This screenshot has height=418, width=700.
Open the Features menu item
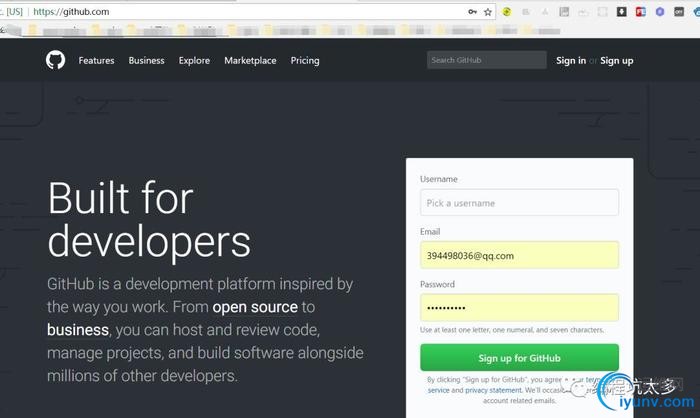pos(96,60)
